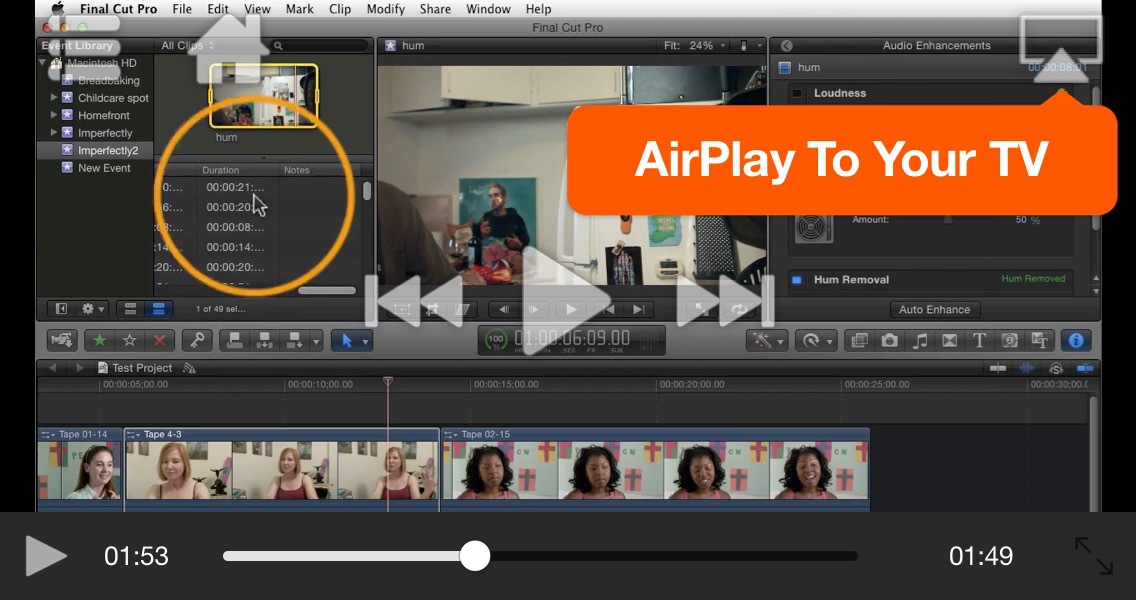
Task: Open the Music and Sound browser
Action: tap(920, 340)
